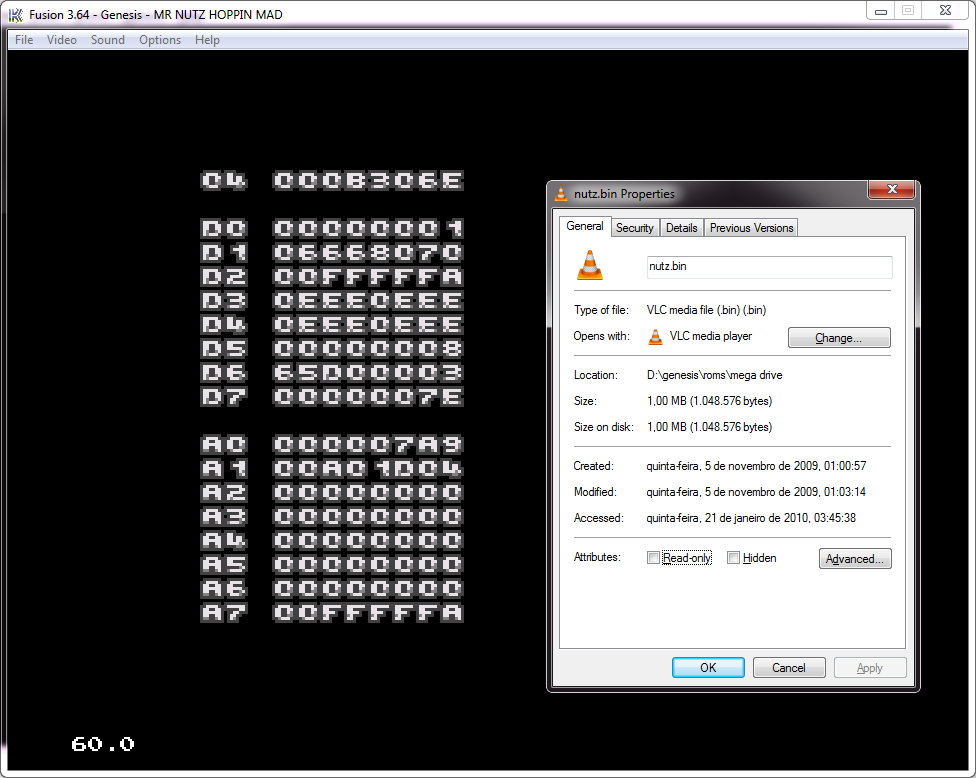Open the Help menu in Fusion

coord(207,40)
